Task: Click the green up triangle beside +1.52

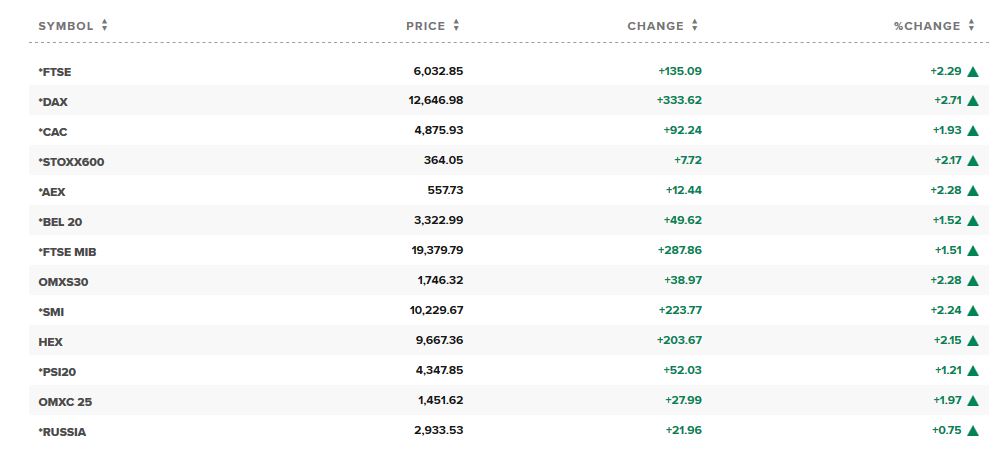Action: pyautogui.click(x=972, y=220)
